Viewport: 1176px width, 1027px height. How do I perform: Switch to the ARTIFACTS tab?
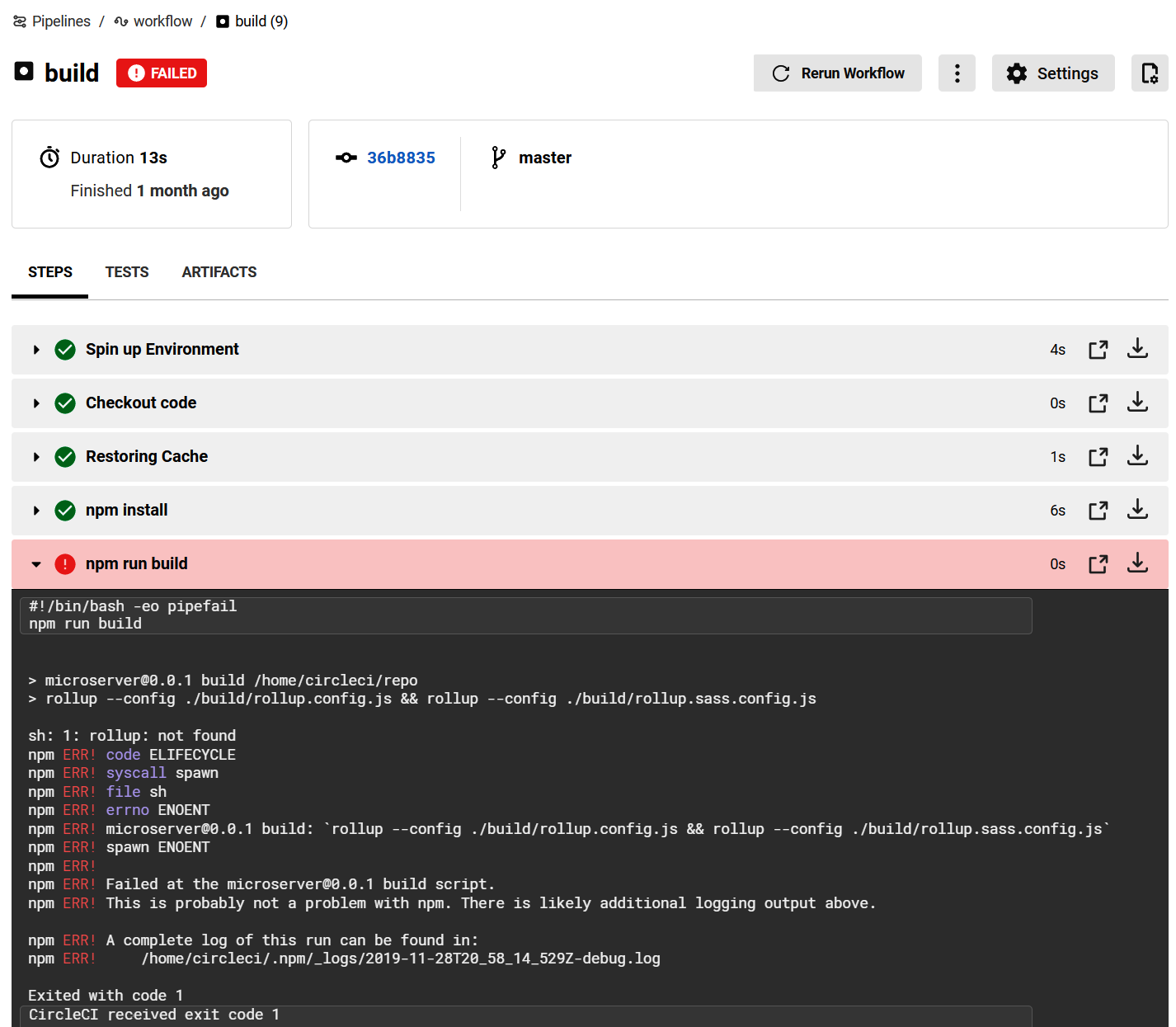point(219,272)
